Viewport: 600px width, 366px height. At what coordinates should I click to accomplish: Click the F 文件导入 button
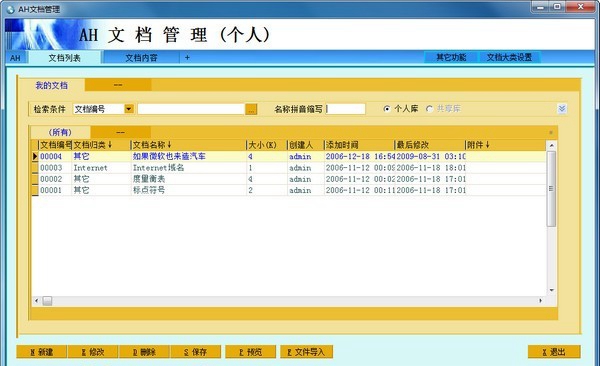coord(306,352)
